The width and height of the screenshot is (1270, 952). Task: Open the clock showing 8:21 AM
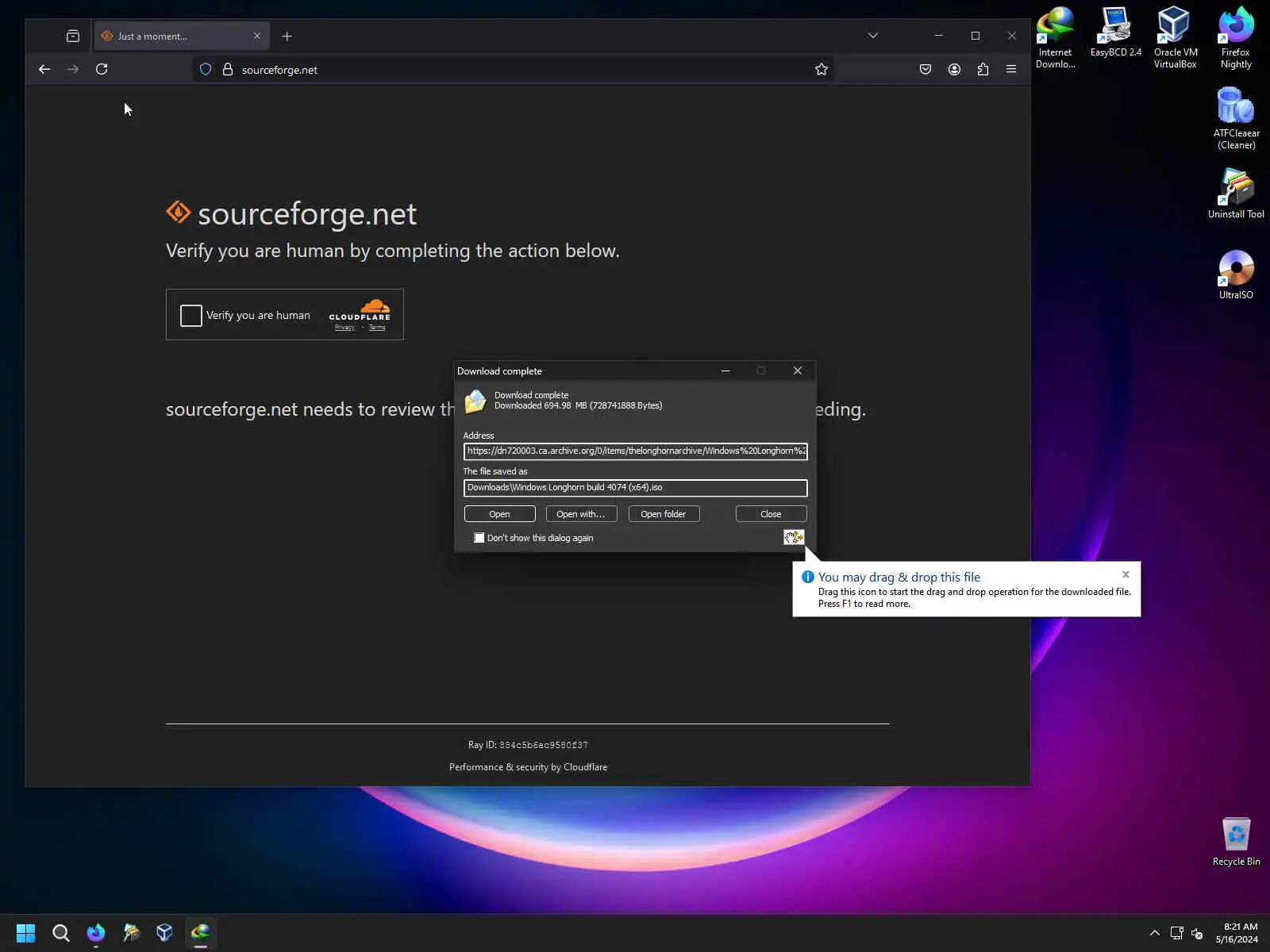[1237, 933]
